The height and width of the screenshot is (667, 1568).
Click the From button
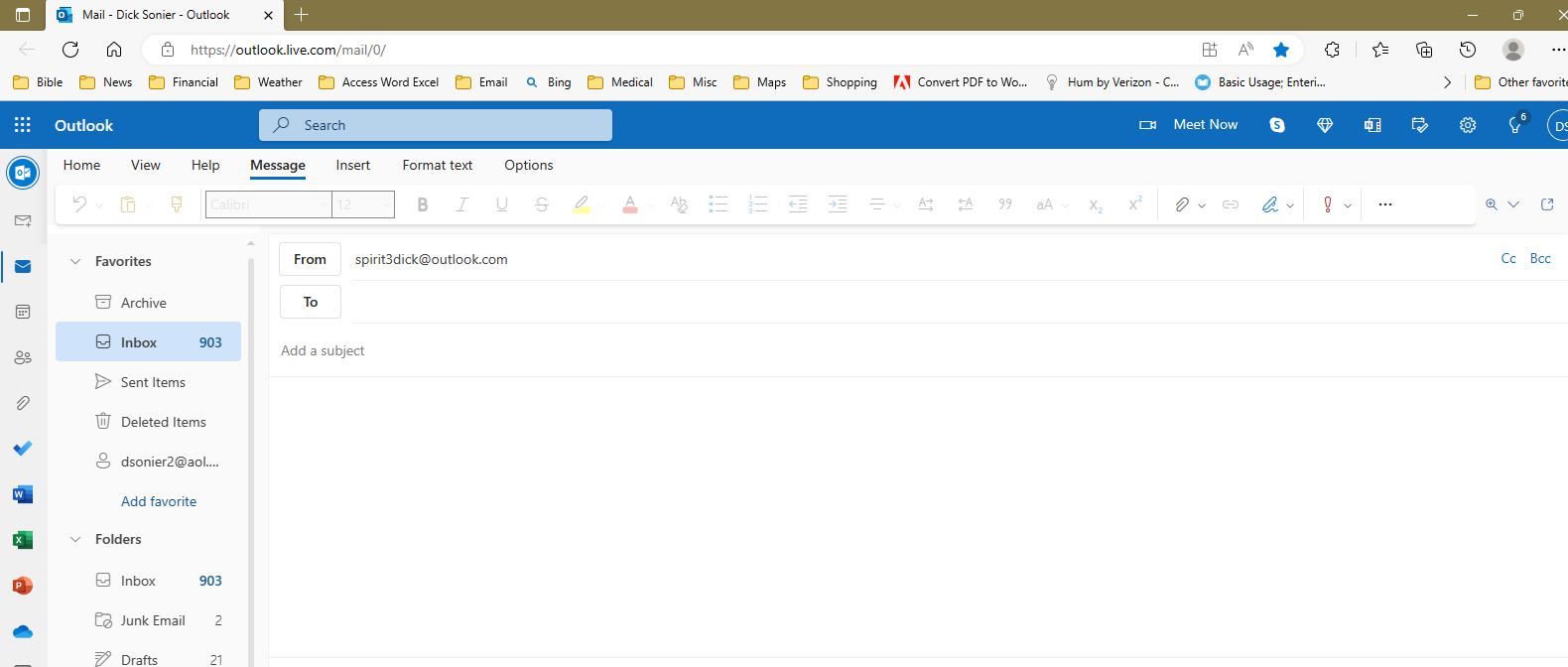310,259
